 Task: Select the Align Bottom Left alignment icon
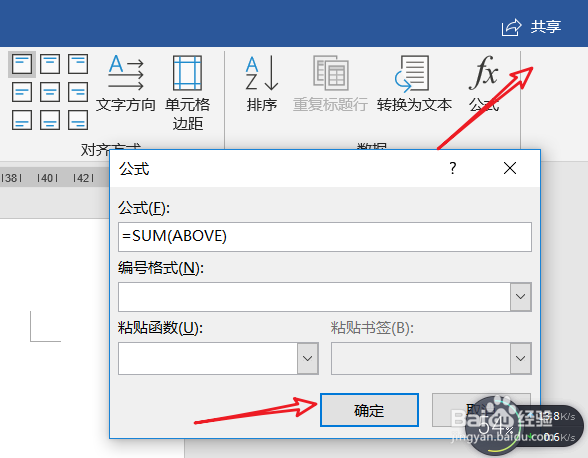point(22,120)
